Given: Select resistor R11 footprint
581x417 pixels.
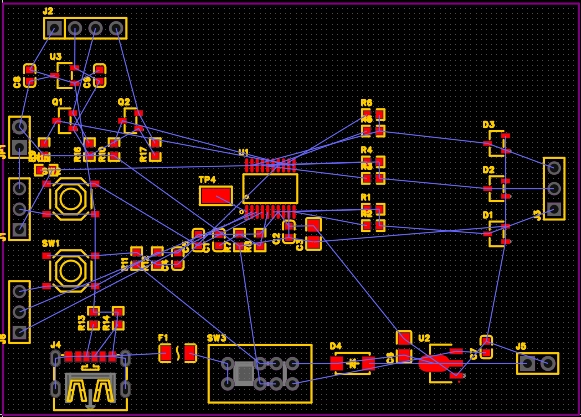Looking at the screenshot, I should coord(137,258).
